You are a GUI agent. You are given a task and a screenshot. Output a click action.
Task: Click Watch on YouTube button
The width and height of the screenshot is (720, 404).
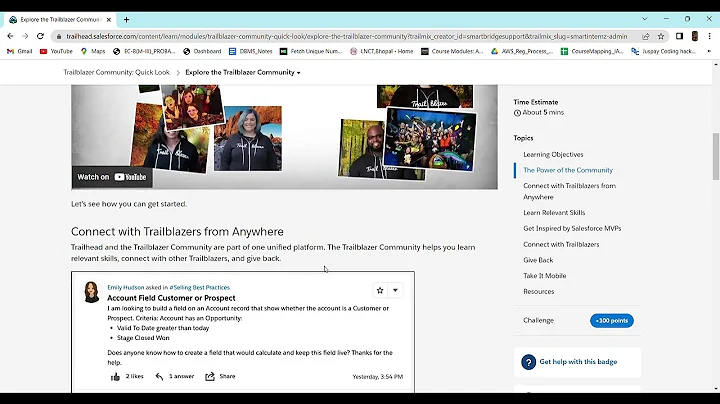[112, 177]
